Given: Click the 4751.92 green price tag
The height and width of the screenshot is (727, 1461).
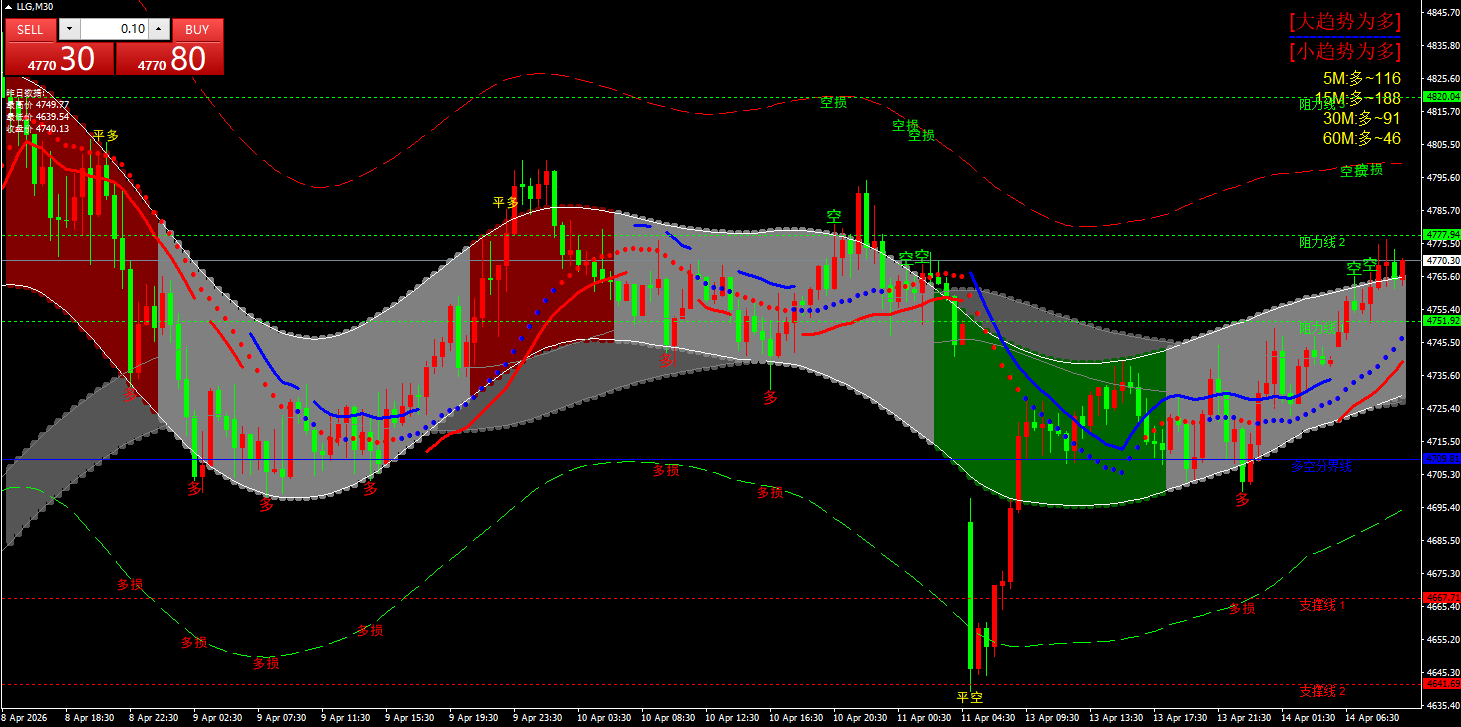Looking at the screenshot, I should pyautogui.click(x=1442, y=321).
